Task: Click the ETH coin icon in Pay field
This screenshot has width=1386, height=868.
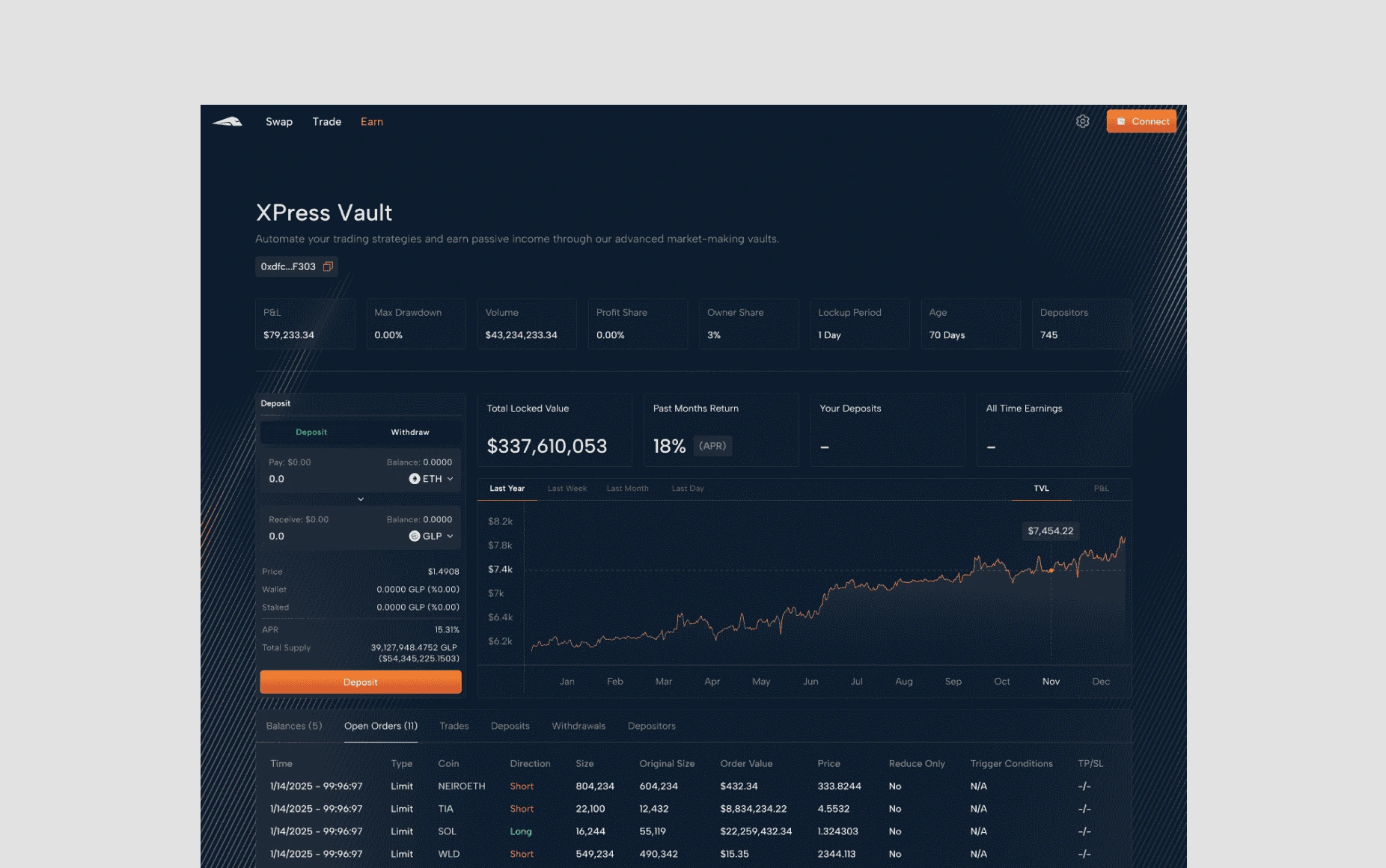Action: [x=414, y=479]
